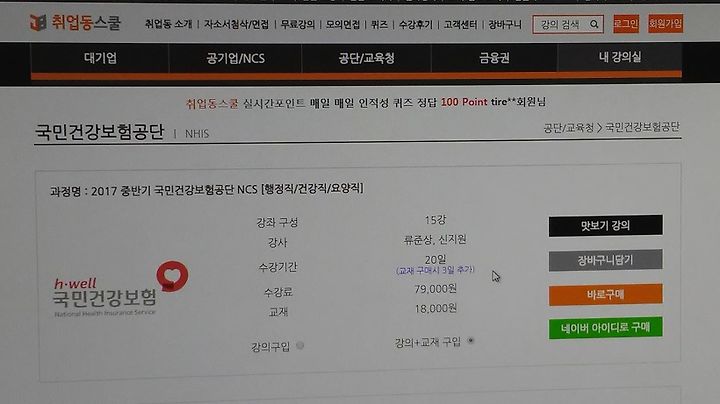The height and width of the screenshot is (404, 720).
Task: Open the 취업동 소개 menu
Action: [x=169, y=24]
